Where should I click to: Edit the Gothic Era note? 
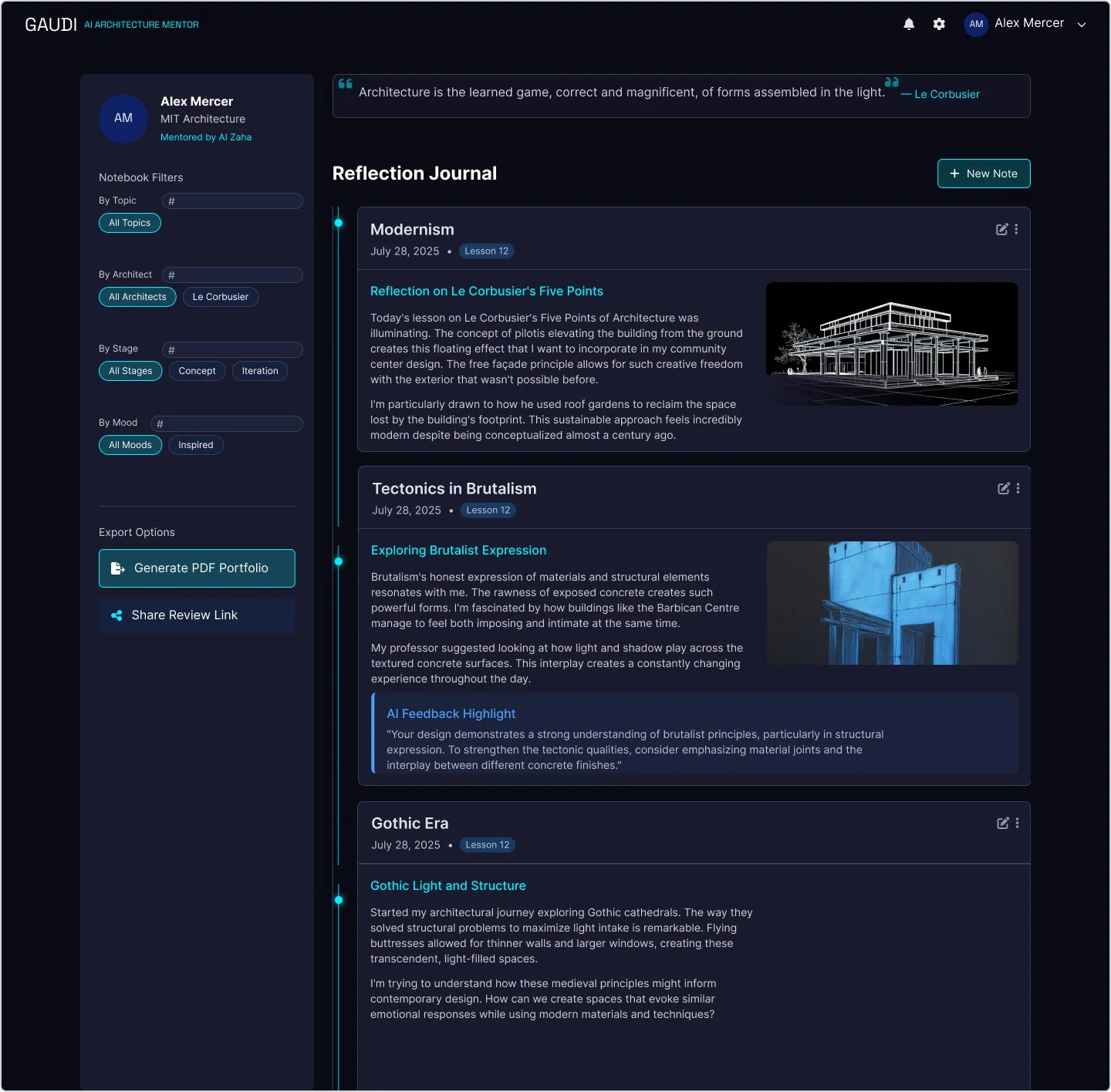1002,823
